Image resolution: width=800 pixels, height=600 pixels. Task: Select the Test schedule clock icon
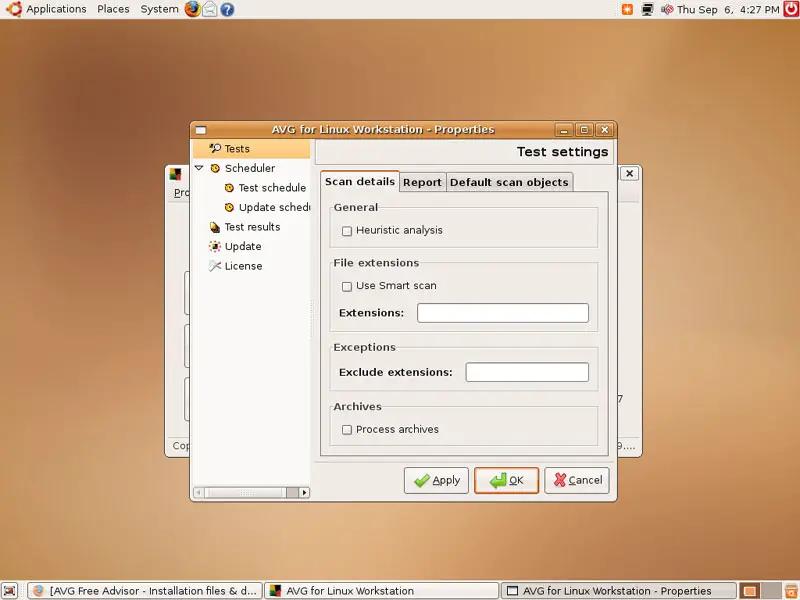229,188
